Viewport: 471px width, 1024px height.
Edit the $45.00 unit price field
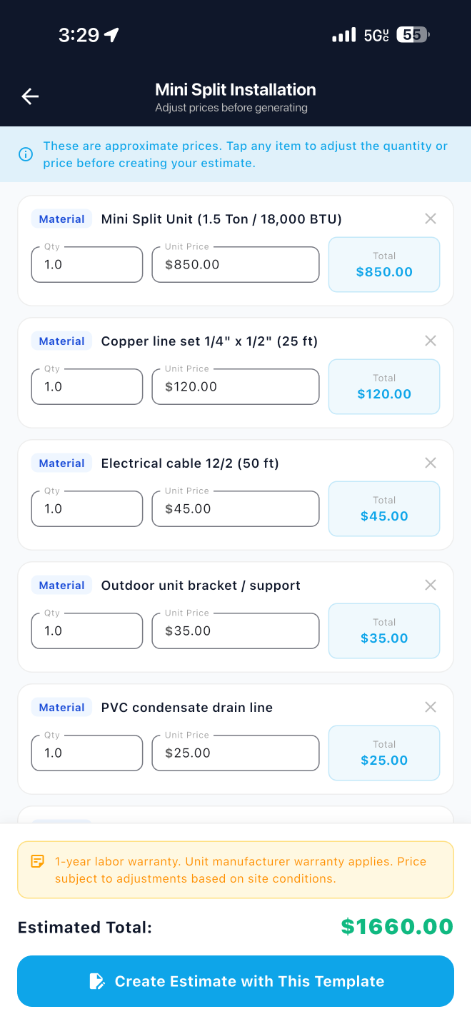[x=236, y=509]
